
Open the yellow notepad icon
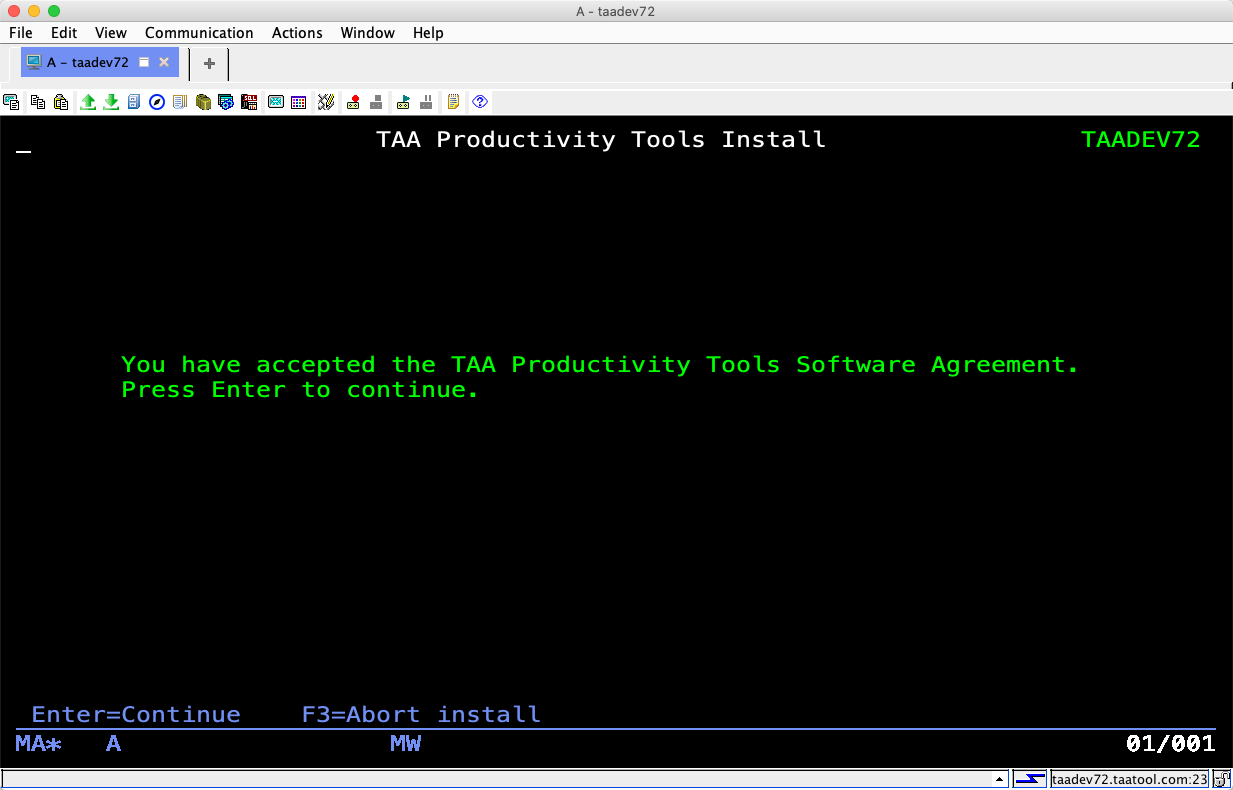(453, 102)
